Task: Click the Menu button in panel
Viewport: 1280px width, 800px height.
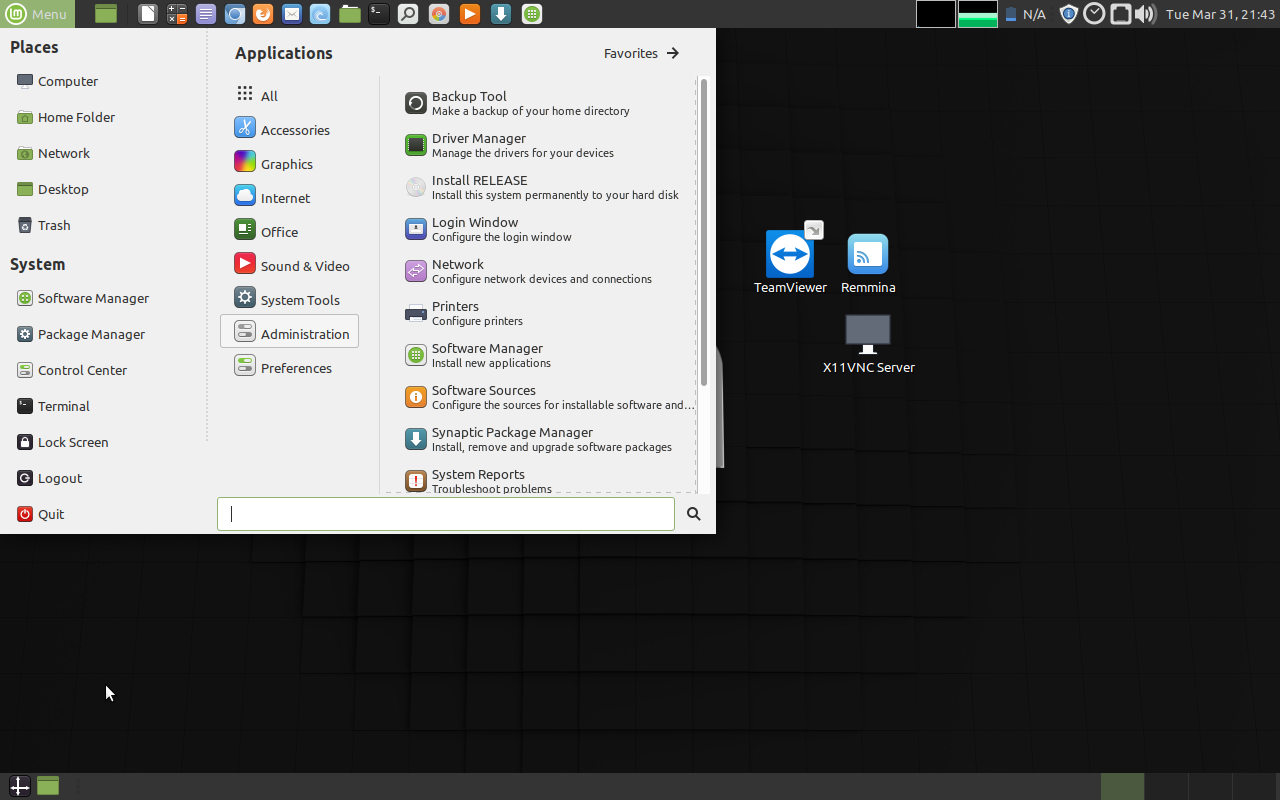Action: click(37, 14)
